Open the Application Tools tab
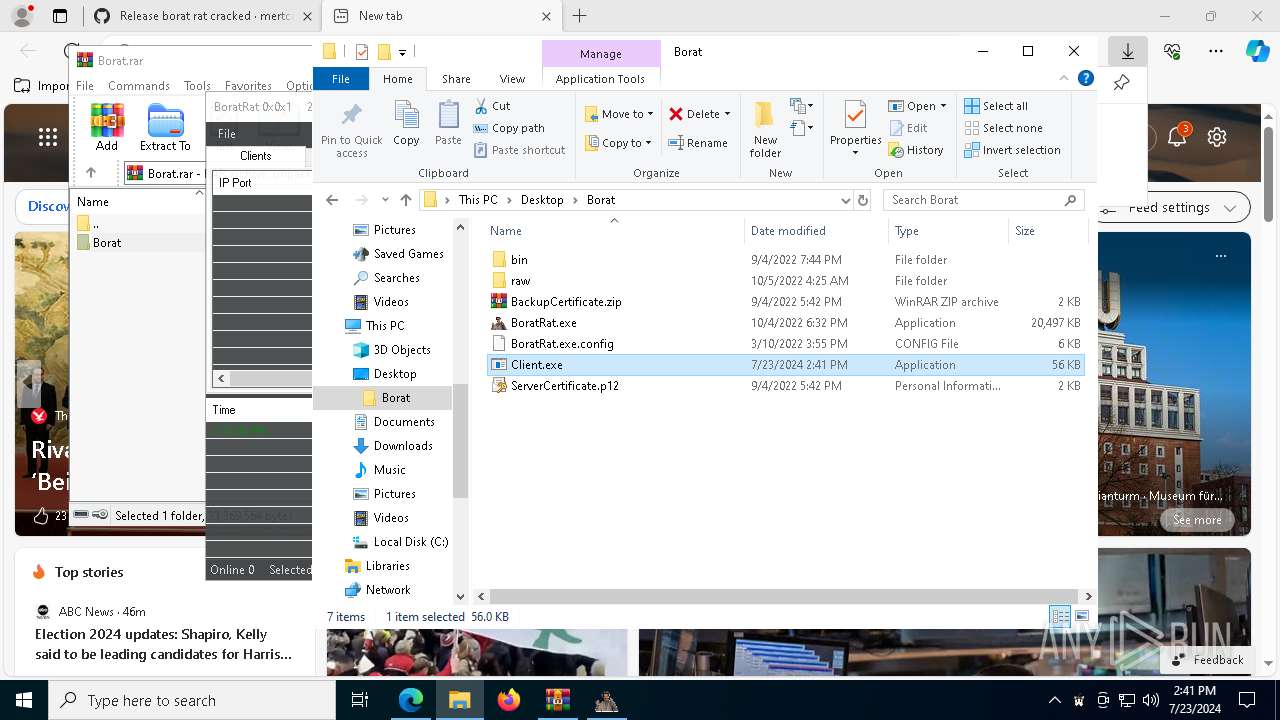Image resolution: width=1280 pixels, height=720 pixels. (600, 79)
